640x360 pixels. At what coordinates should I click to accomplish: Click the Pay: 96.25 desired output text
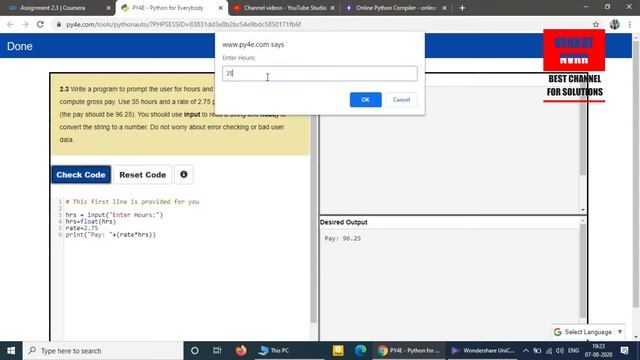point(342,238)
